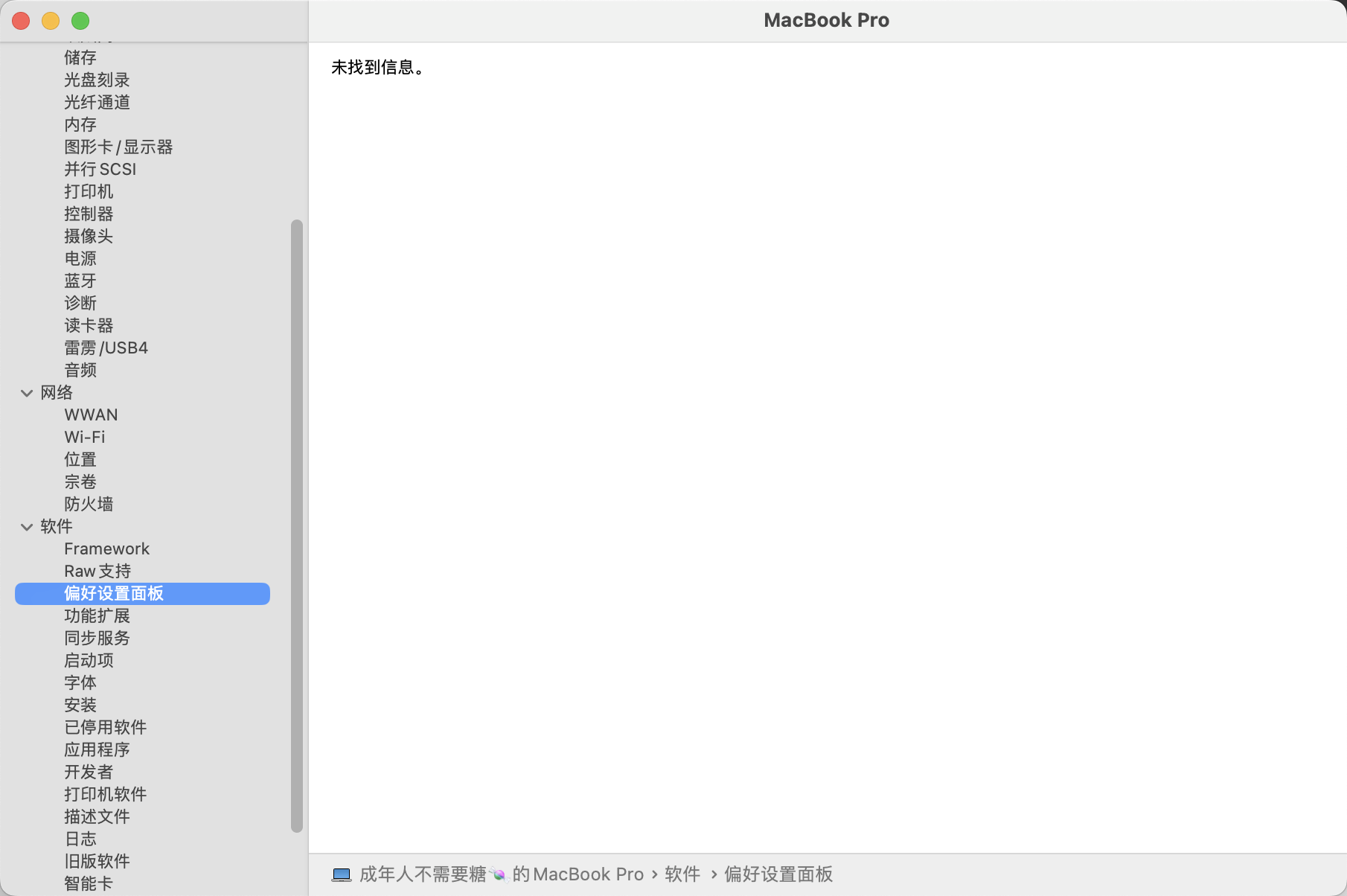The image size is (1347, 896).
Task: Collapse the 网络 section chevron
Action: click(x=27, y=393)
